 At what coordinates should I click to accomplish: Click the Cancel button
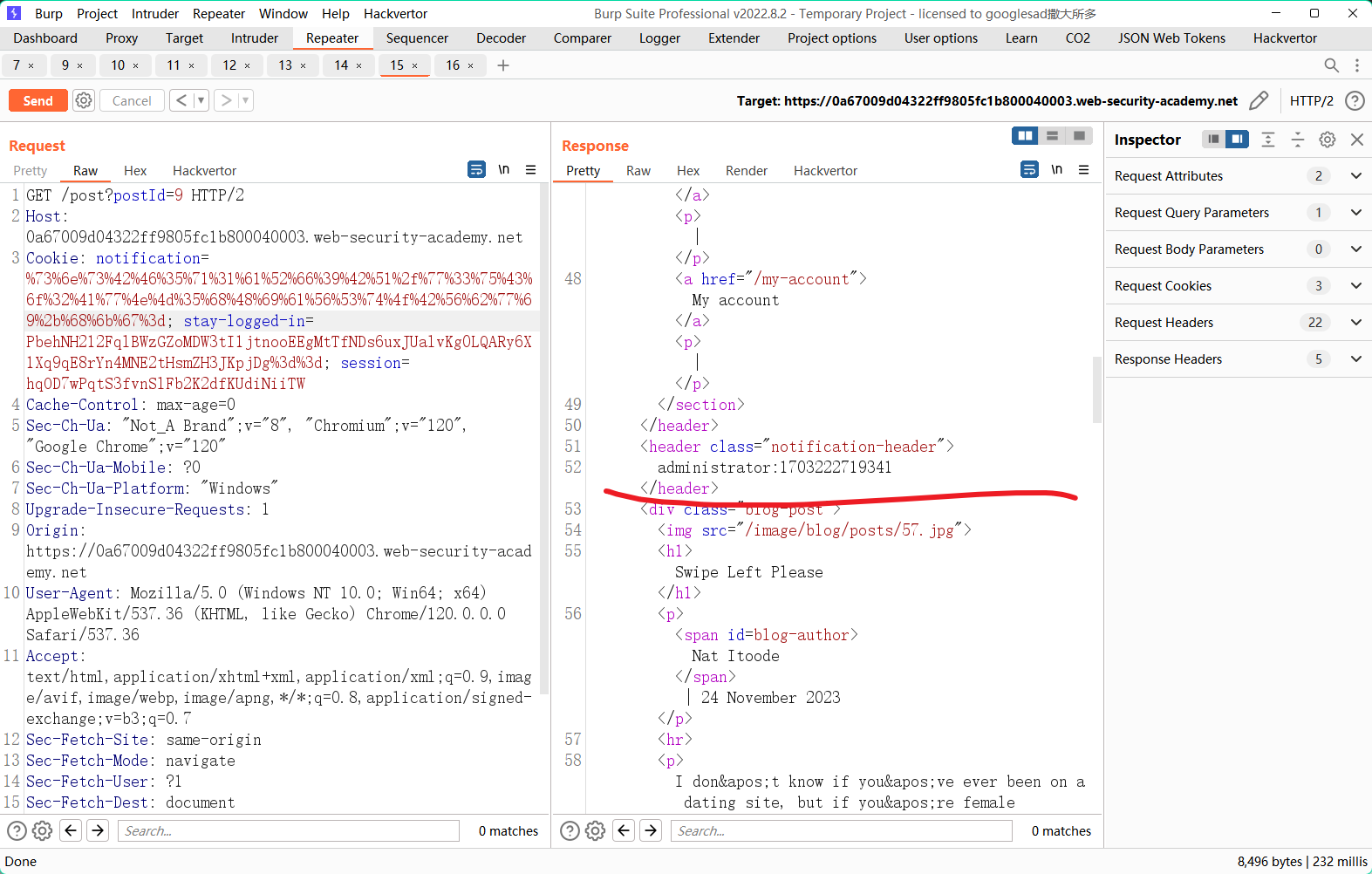132,100
